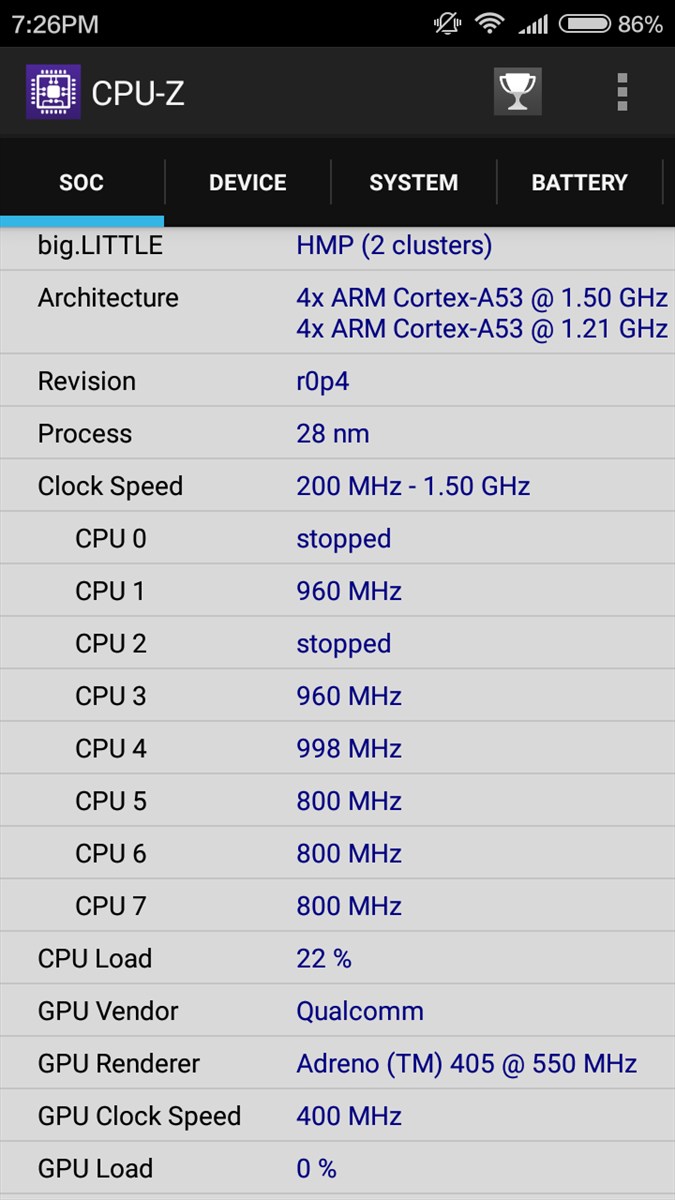
Task: Tap the big.LITTLE HMP row
Action: coord(337,246)
